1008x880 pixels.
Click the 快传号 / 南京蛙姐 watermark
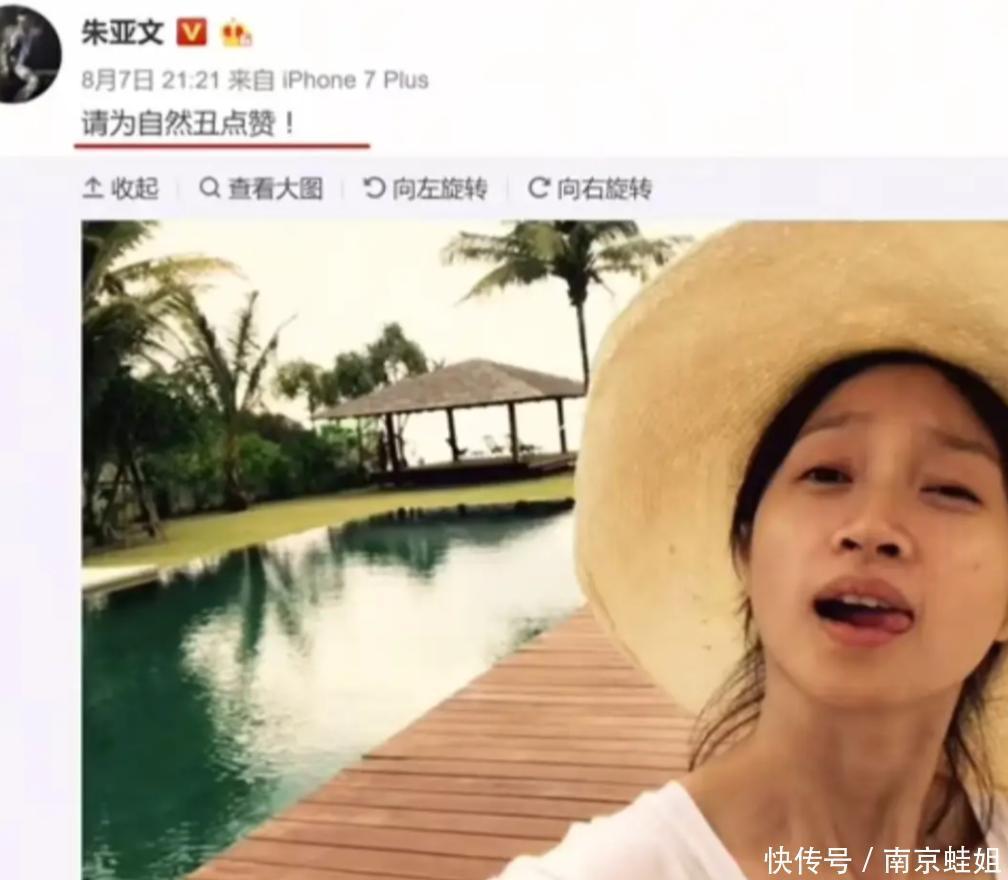click(x=881, y=860)
